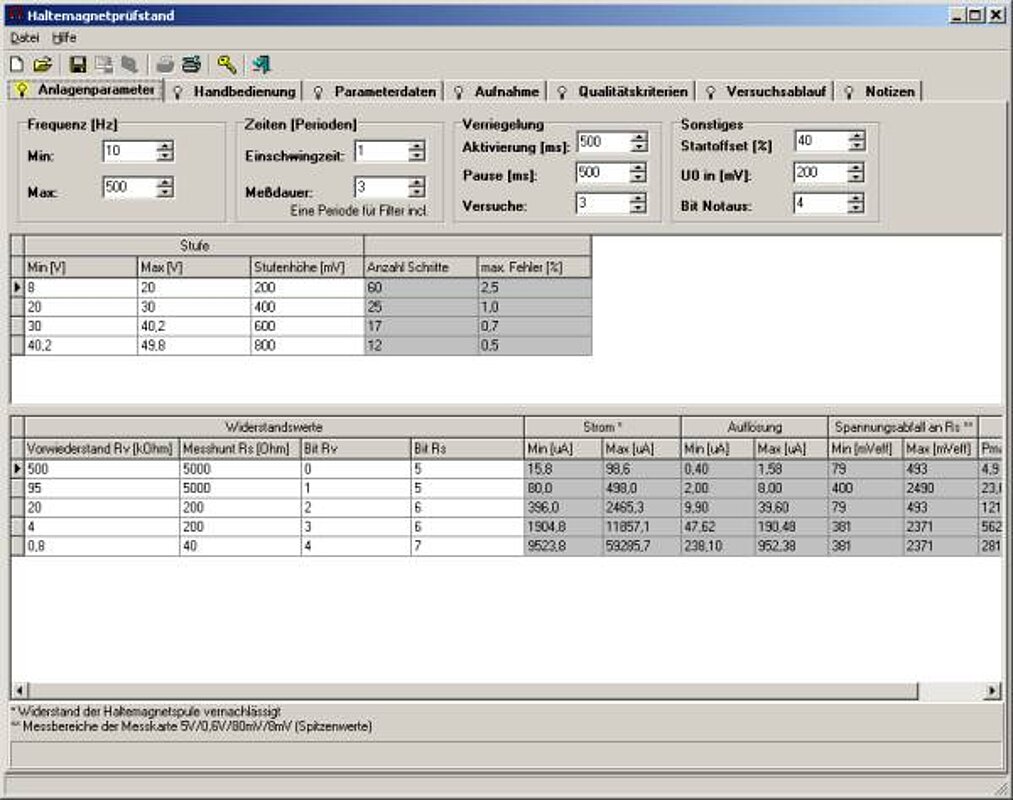
Task: Click the yellow key toolbar icon
Action: click(227, 64)
